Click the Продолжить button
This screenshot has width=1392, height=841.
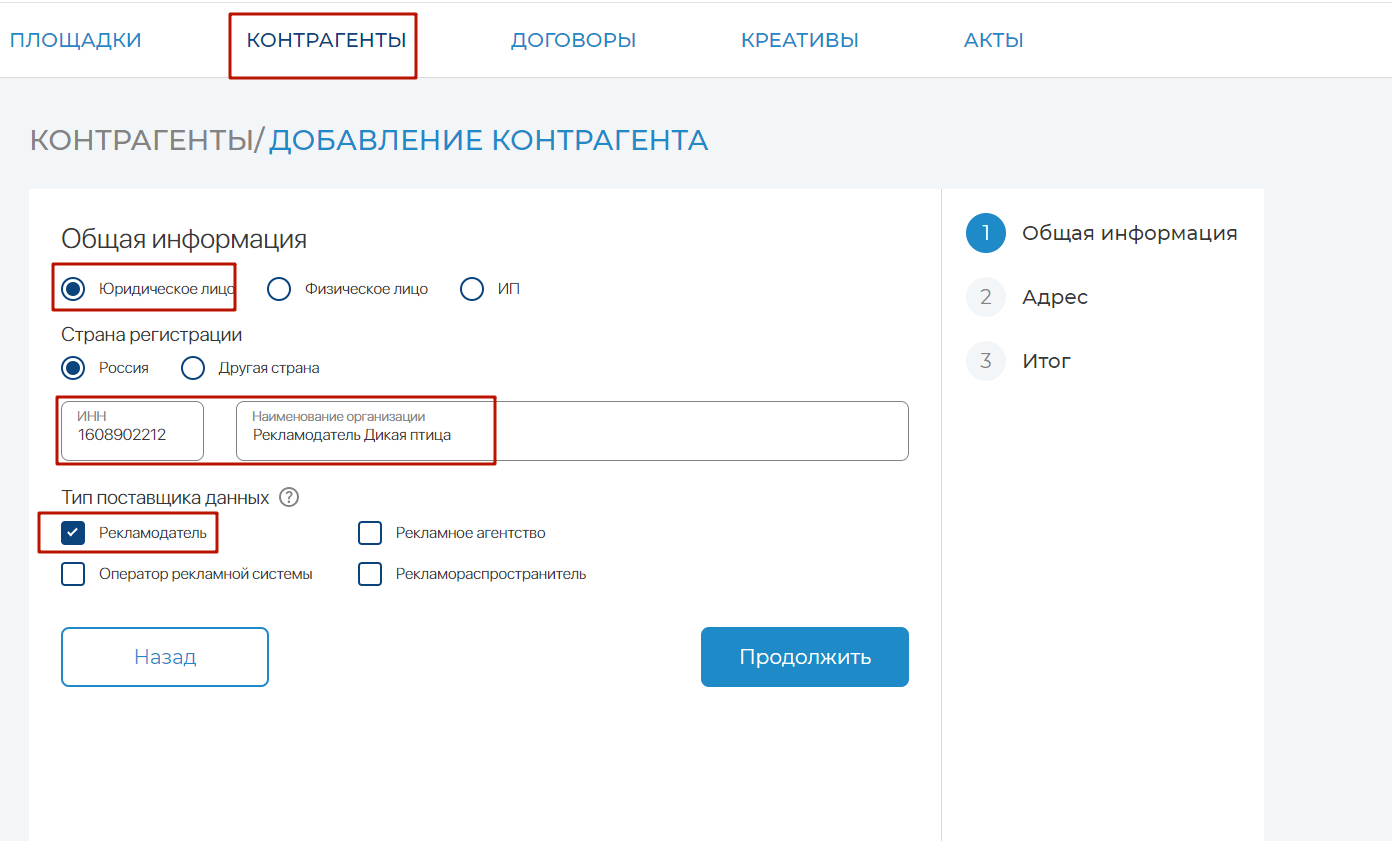[805, 657]
